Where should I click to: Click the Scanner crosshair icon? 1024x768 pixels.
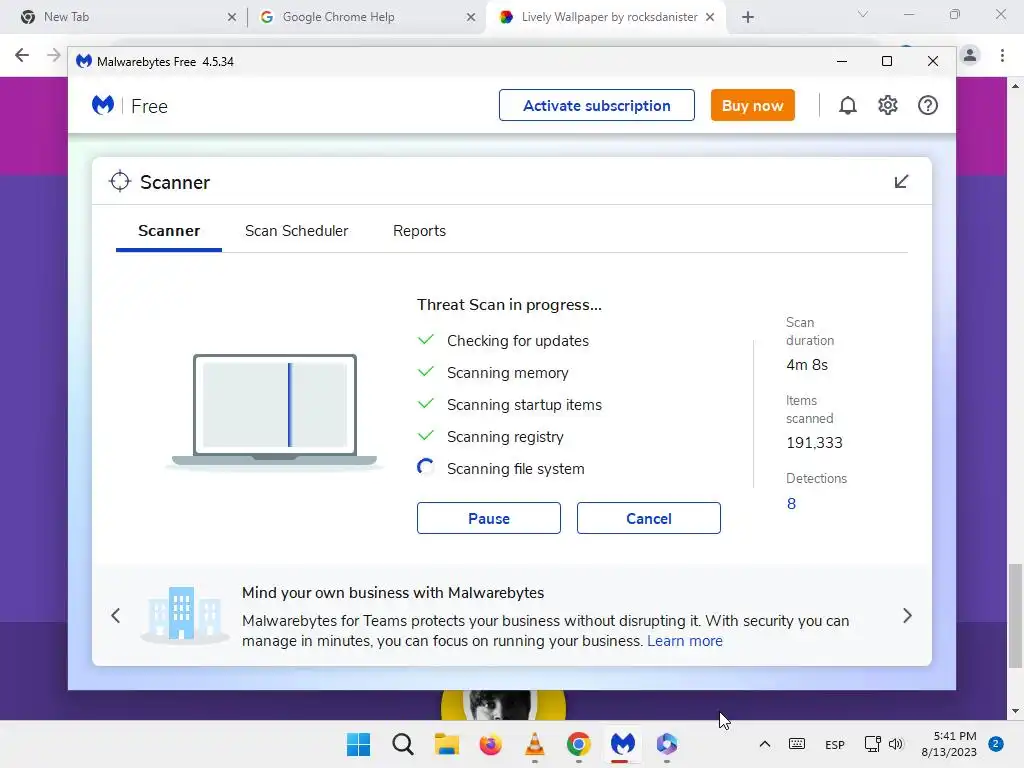pyautogui.click(x=120, y=182)
